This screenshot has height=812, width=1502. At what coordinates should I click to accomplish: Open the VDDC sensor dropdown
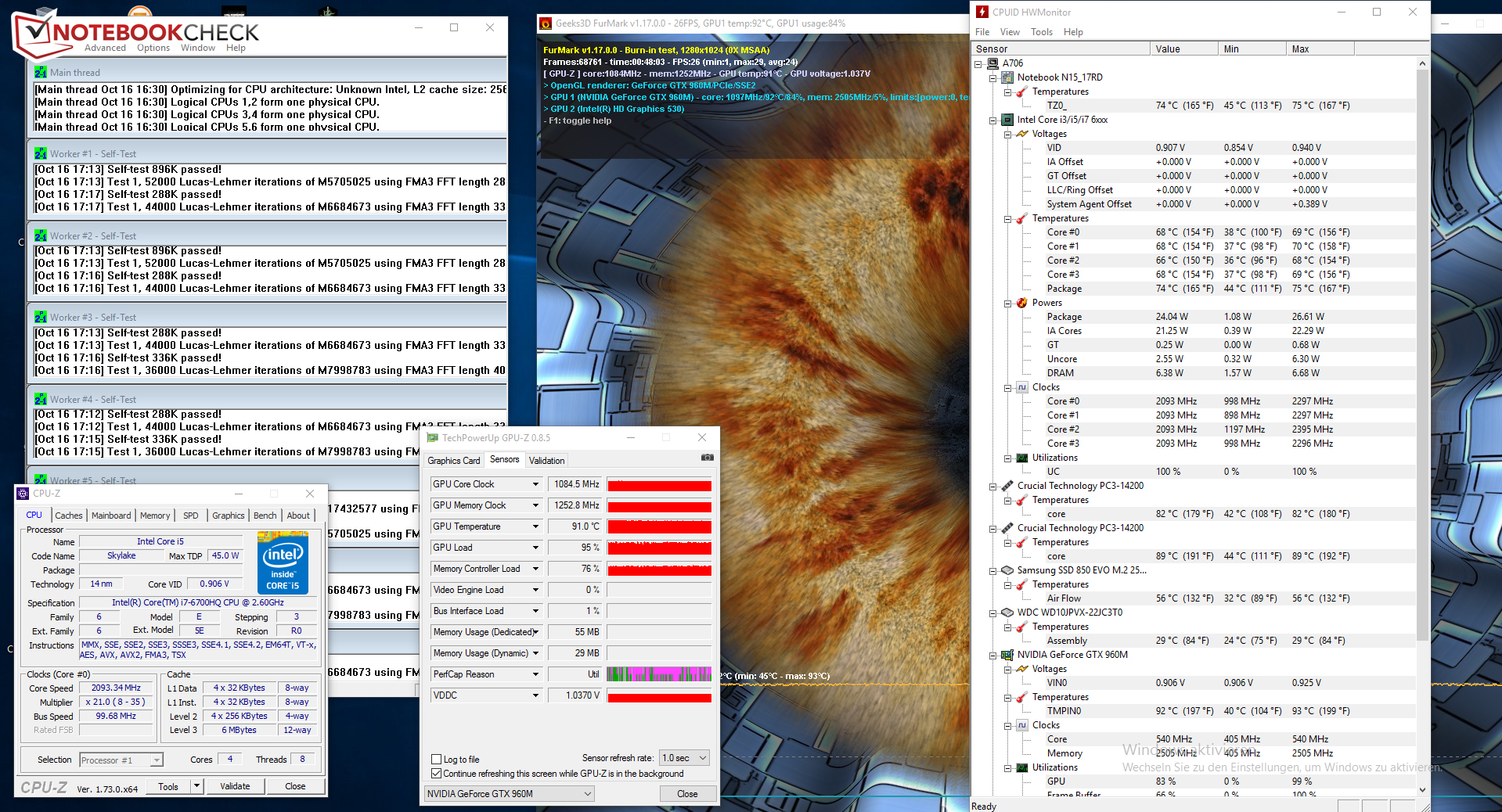point(535,695)
